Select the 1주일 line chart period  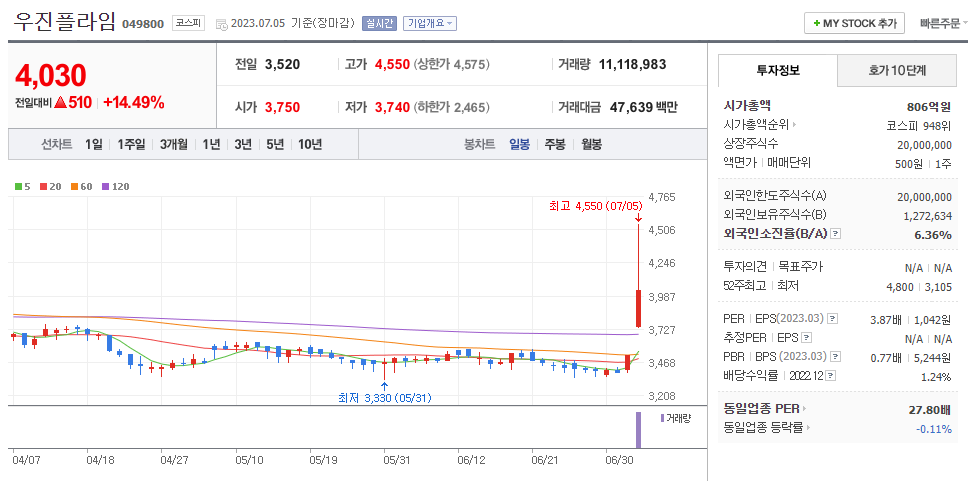pyautogui.click(x=131, y=144)
